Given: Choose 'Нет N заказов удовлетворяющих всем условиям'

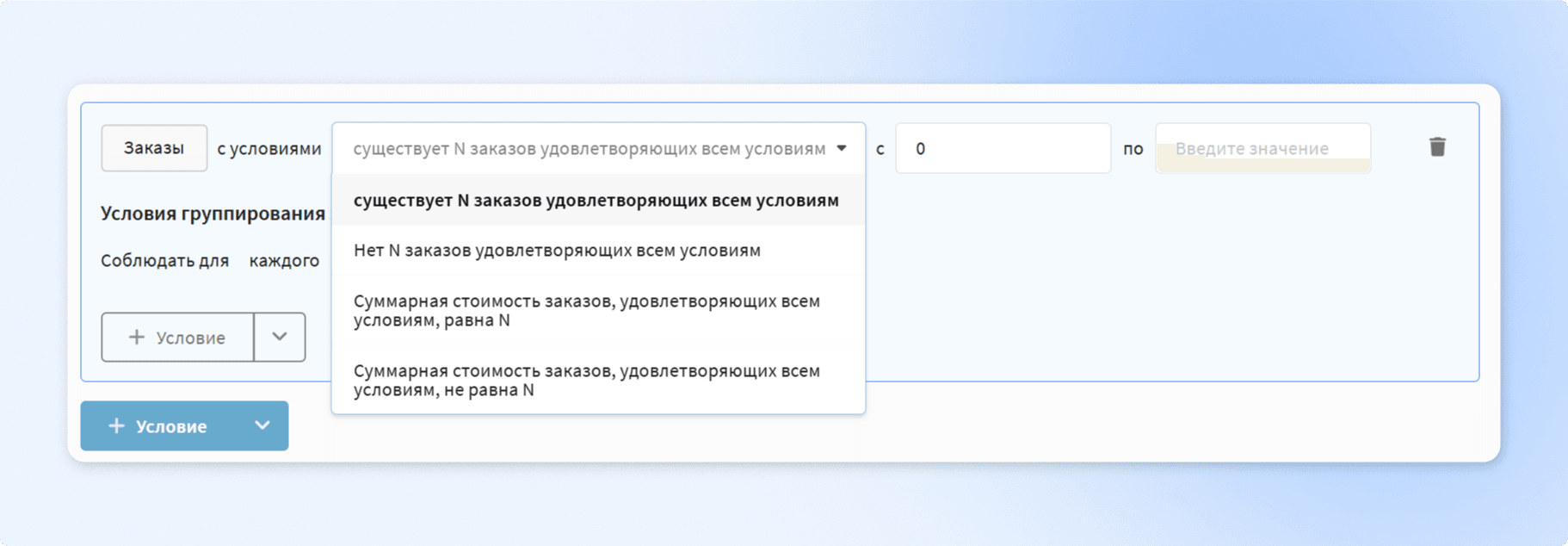Looking at the screenshot, I should click(x=598, y=250).
